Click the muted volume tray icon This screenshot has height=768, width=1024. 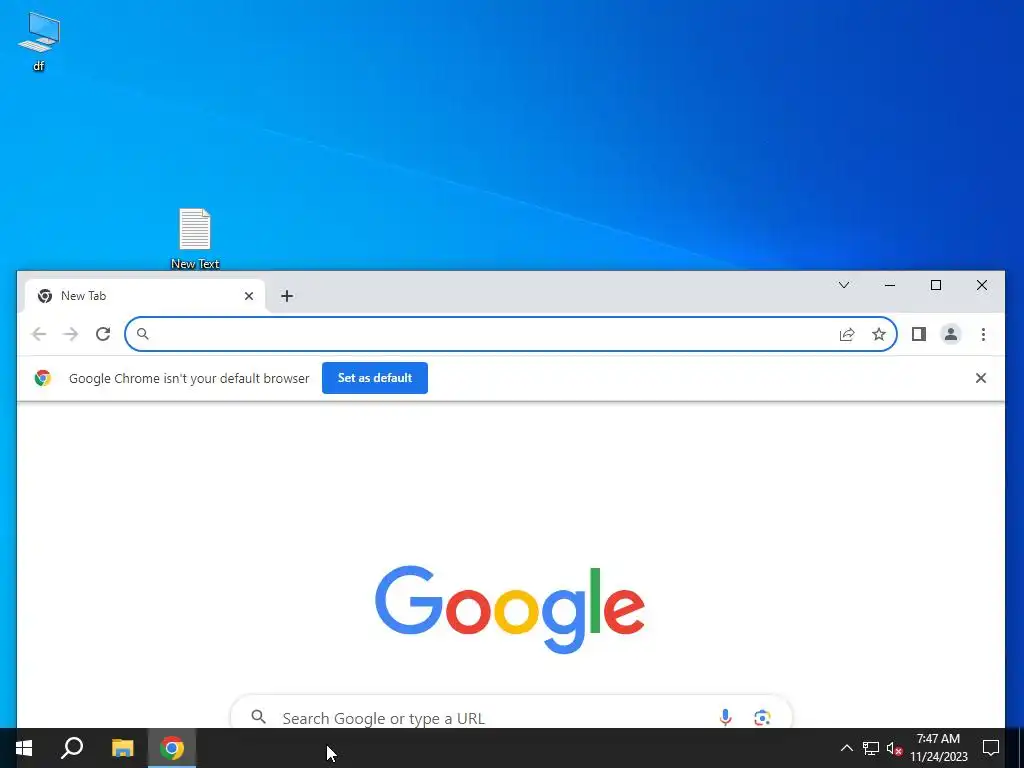[894, 748]
